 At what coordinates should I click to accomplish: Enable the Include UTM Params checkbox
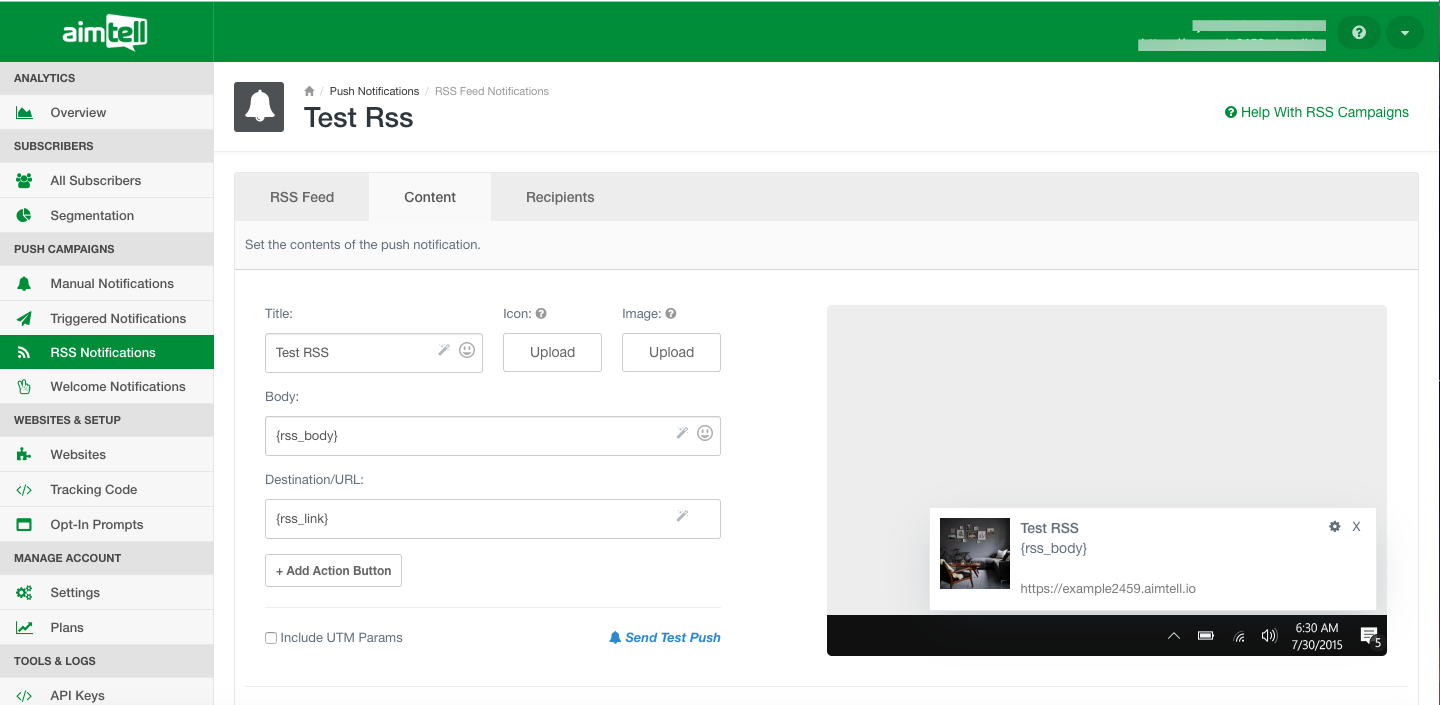[271, 638]
